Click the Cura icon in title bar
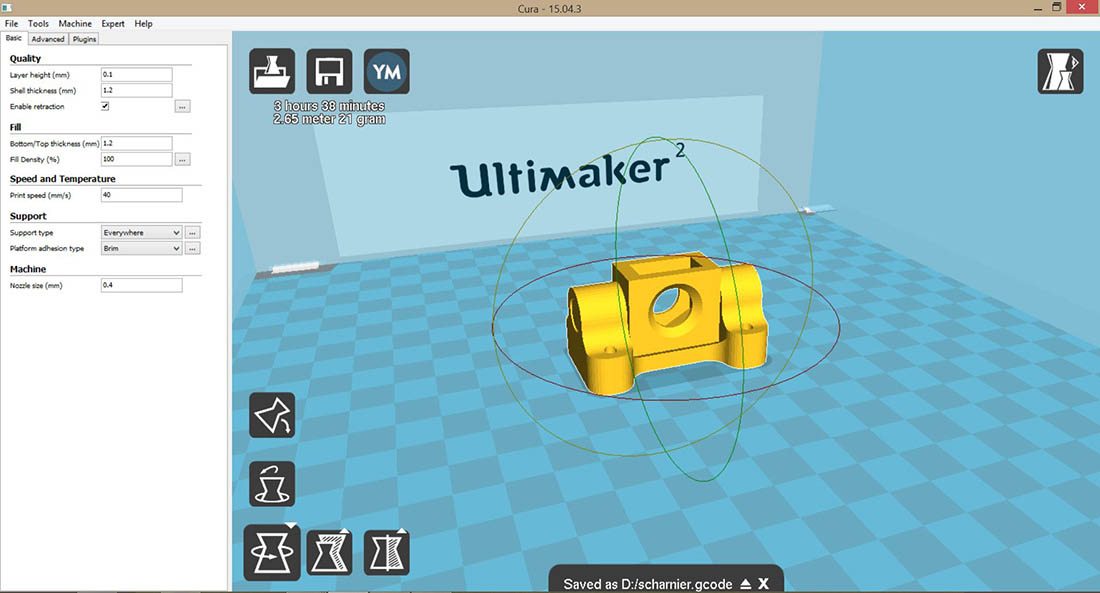 point(6,8)
